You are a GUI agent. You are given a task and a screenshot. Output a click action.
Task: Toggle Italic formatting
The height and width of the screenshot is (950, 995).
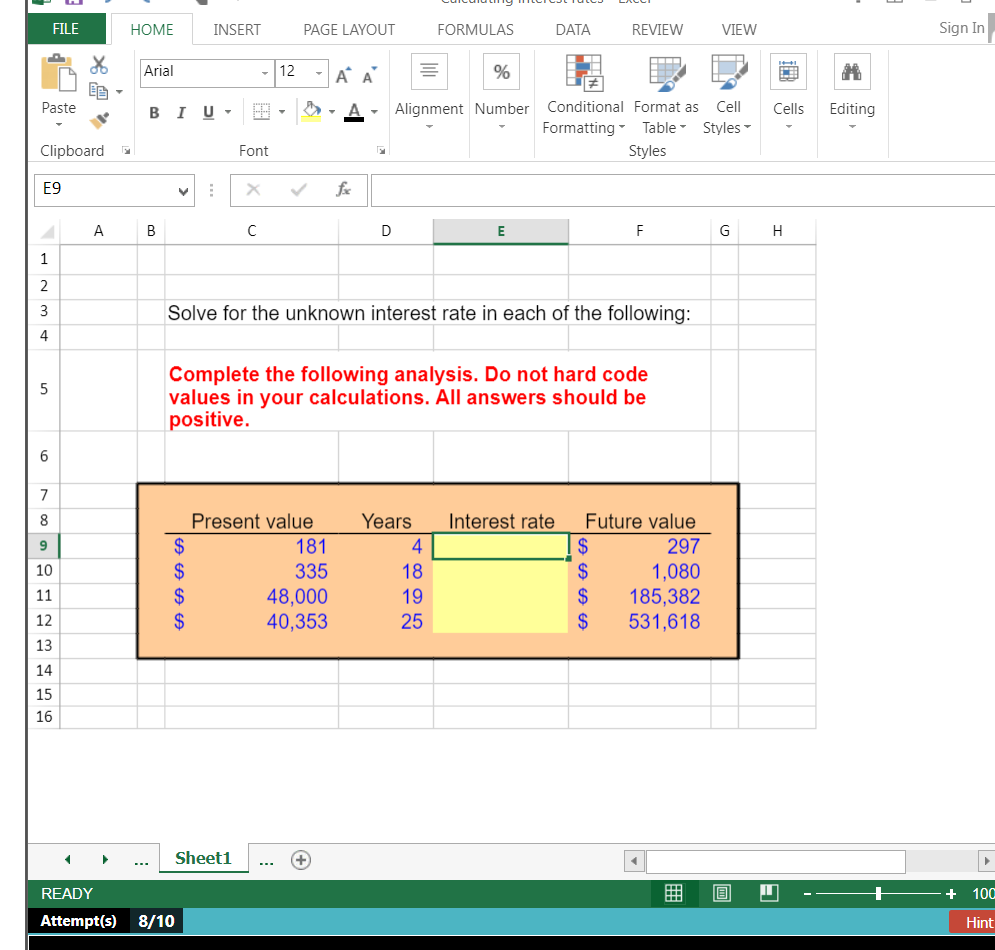[180, 113]
